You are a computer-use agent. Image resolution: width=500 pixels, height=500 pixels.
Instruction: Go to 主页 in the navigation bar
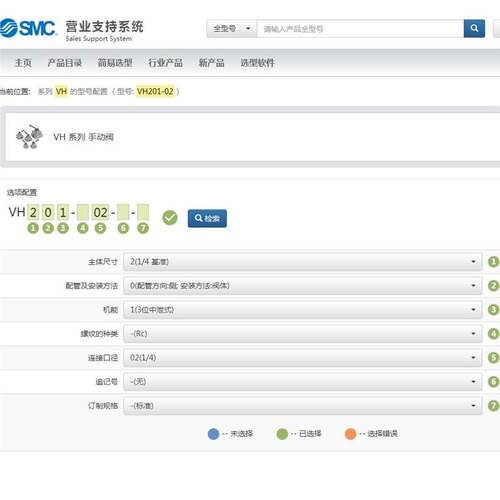23,63
